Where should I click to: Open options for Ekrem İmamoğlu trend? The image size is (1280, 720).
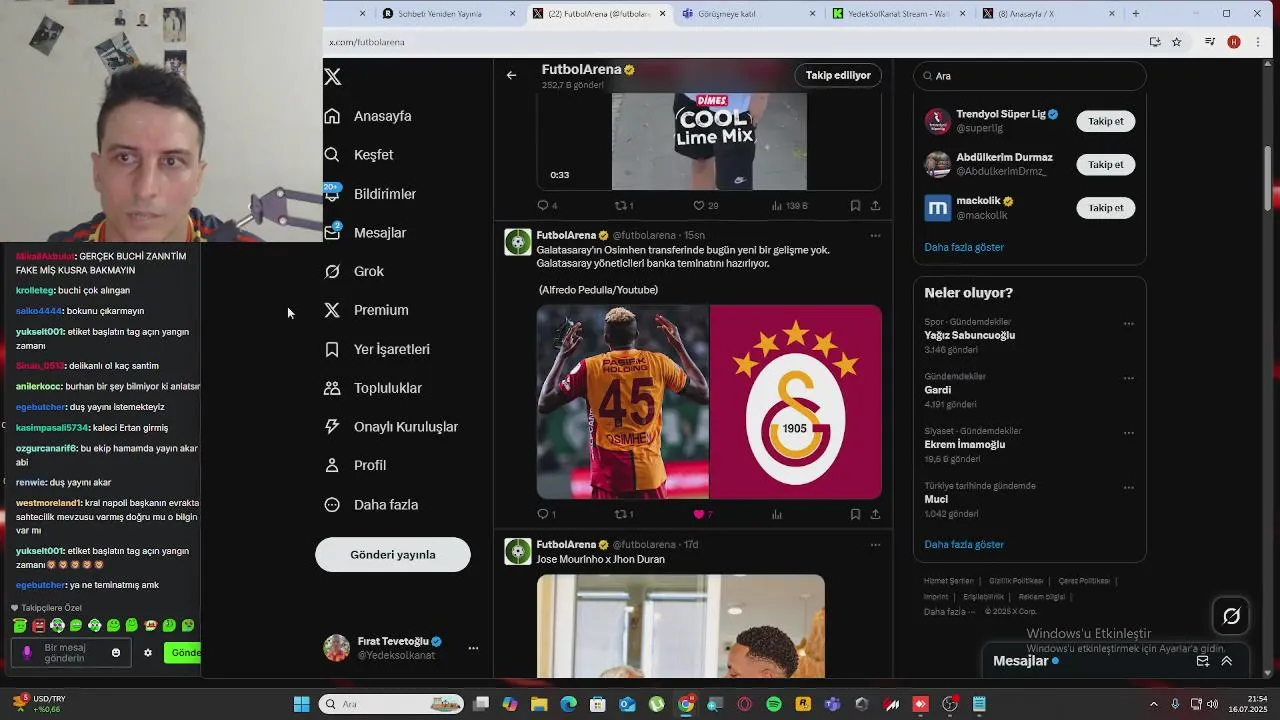1128,433
